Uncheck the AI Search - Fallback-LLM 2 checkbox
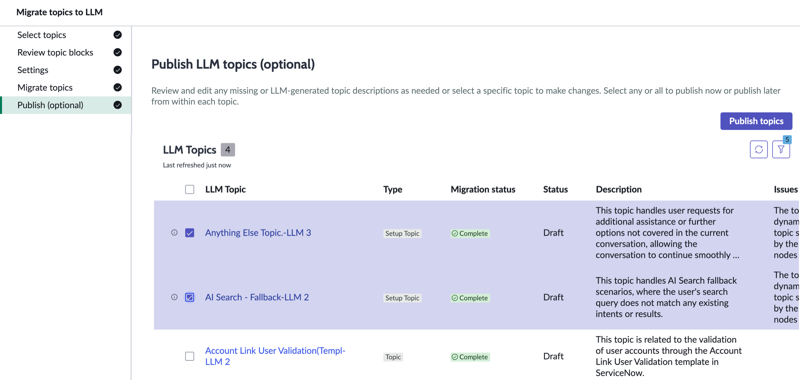 [190, 297]
